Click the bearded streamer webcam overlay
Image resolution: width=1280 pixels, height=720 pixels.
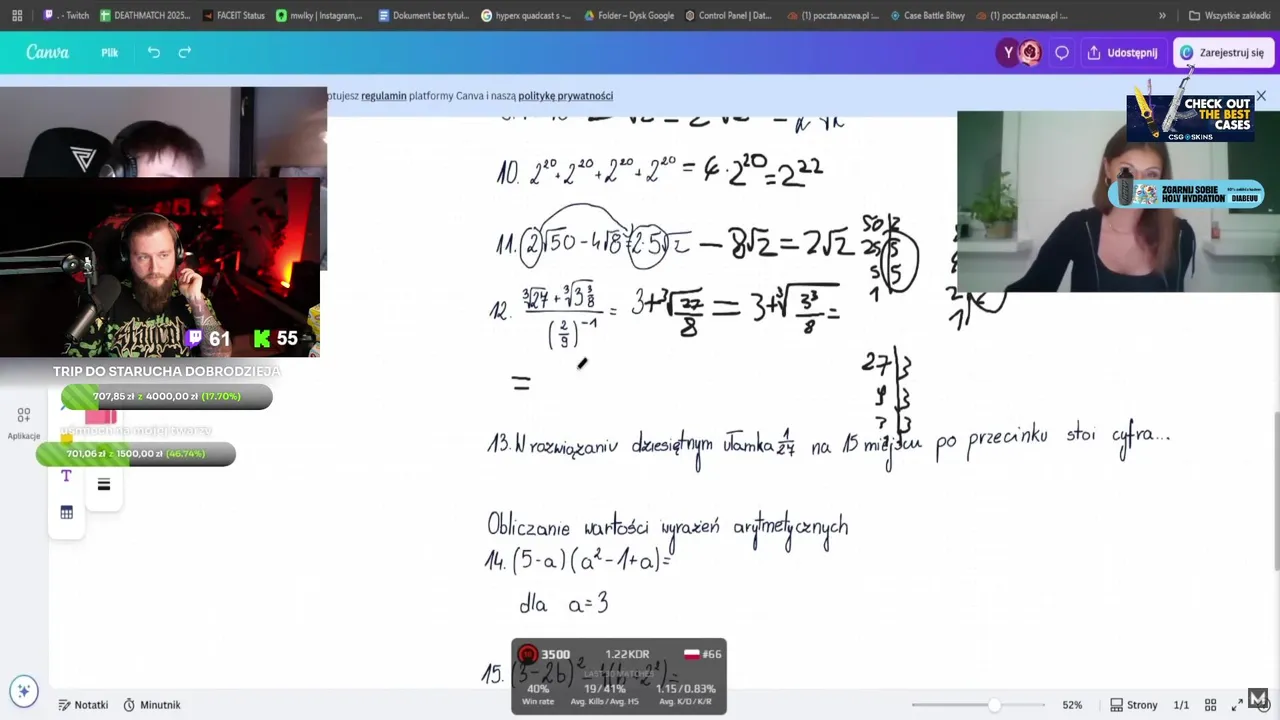click(x=160, y=267)
